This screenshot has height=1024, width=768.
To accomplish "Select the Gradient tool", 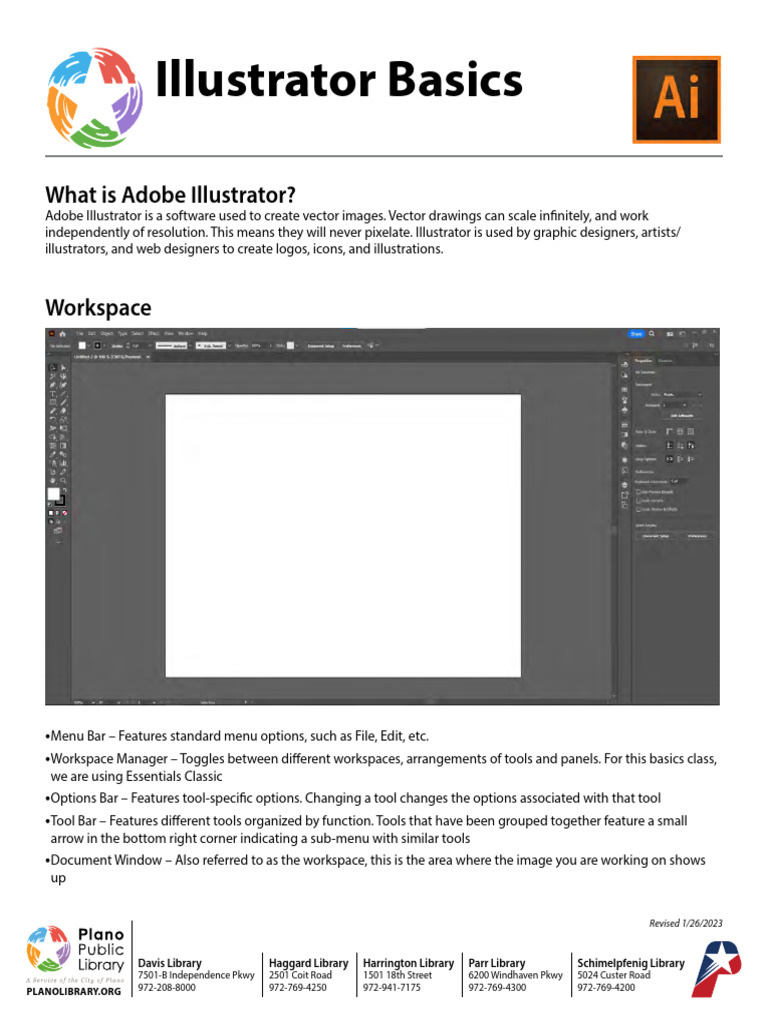I will tap(63, 445).
